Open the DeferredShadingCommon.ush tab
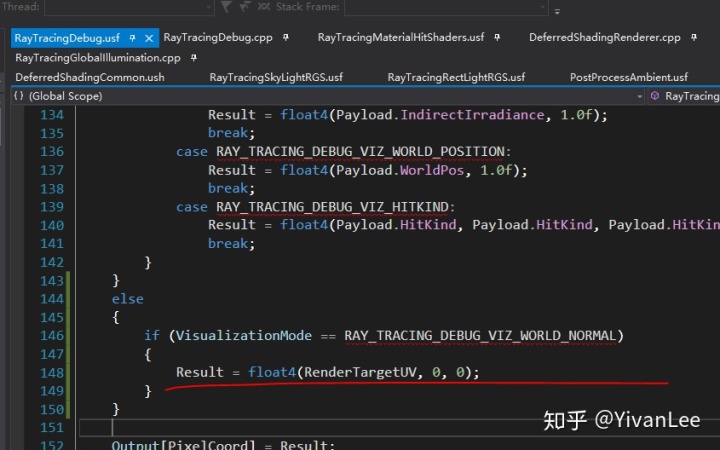Viewport: 720px width, 450px height. pos(90,77)
